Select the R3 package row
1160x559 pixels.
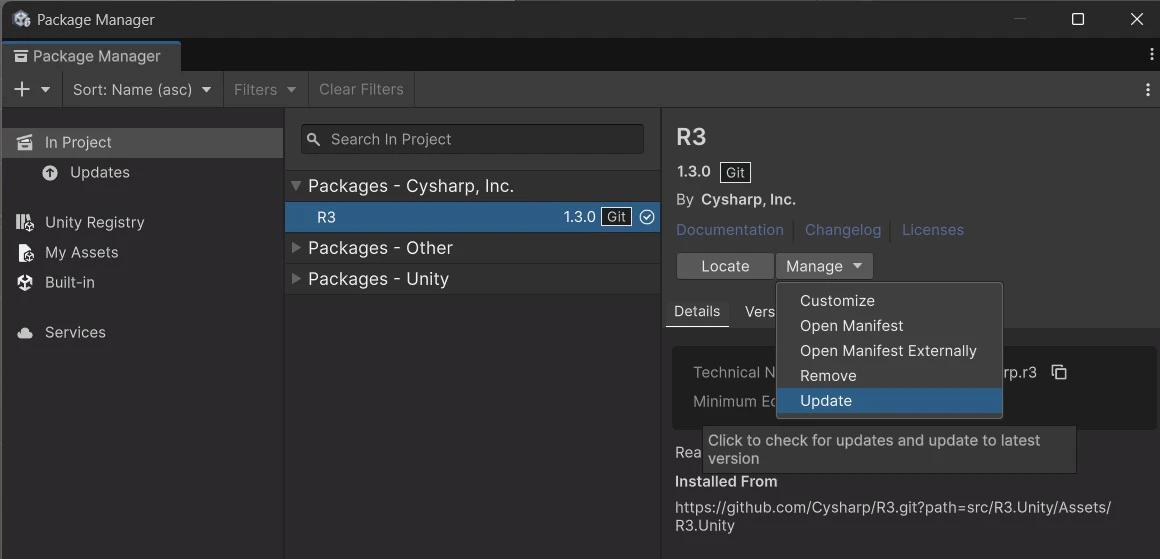coord(472,217)
